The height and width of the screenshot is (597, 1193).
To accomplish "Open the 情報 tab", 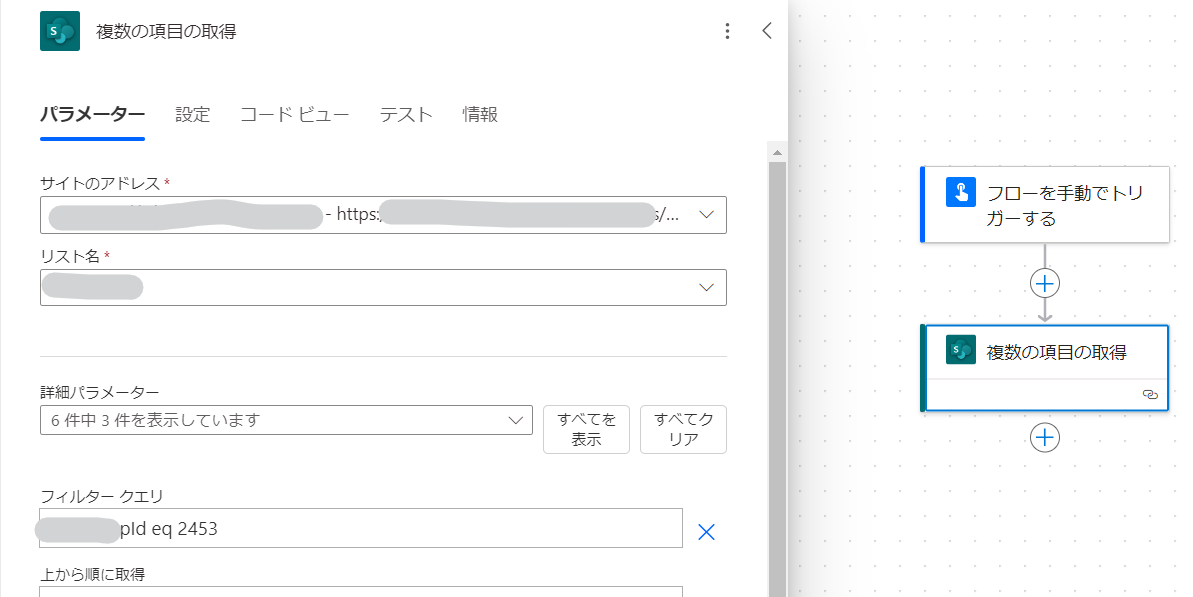I will [x=479, y=115].
